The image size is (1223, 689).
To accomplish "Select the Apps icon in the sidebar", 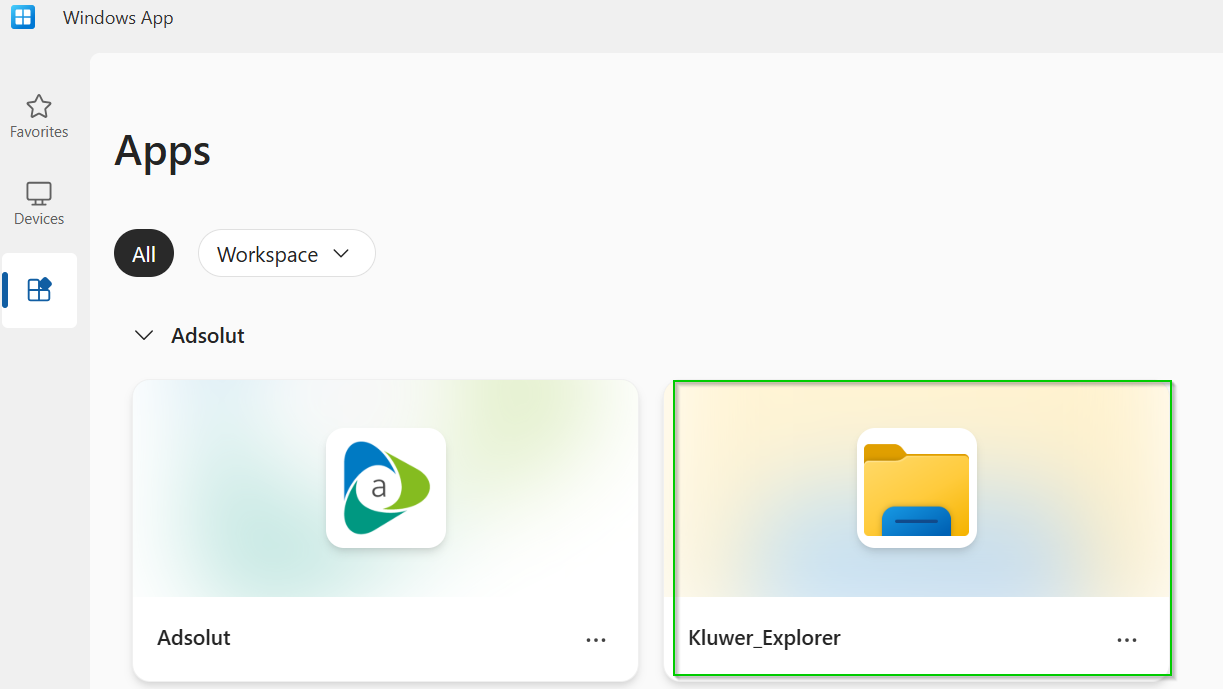I will point(39,290).
